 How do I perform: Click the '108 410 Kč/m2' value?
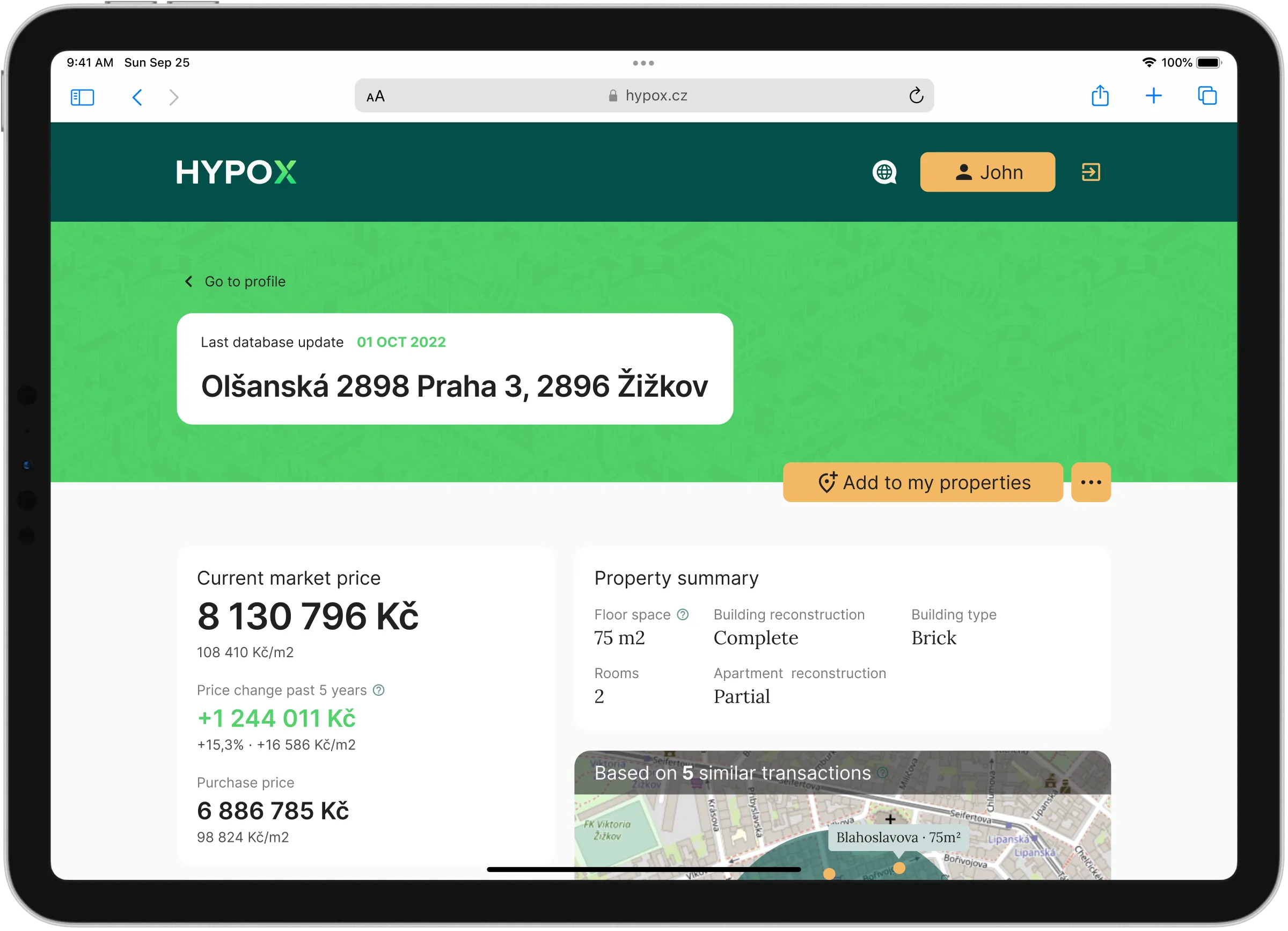245,653
